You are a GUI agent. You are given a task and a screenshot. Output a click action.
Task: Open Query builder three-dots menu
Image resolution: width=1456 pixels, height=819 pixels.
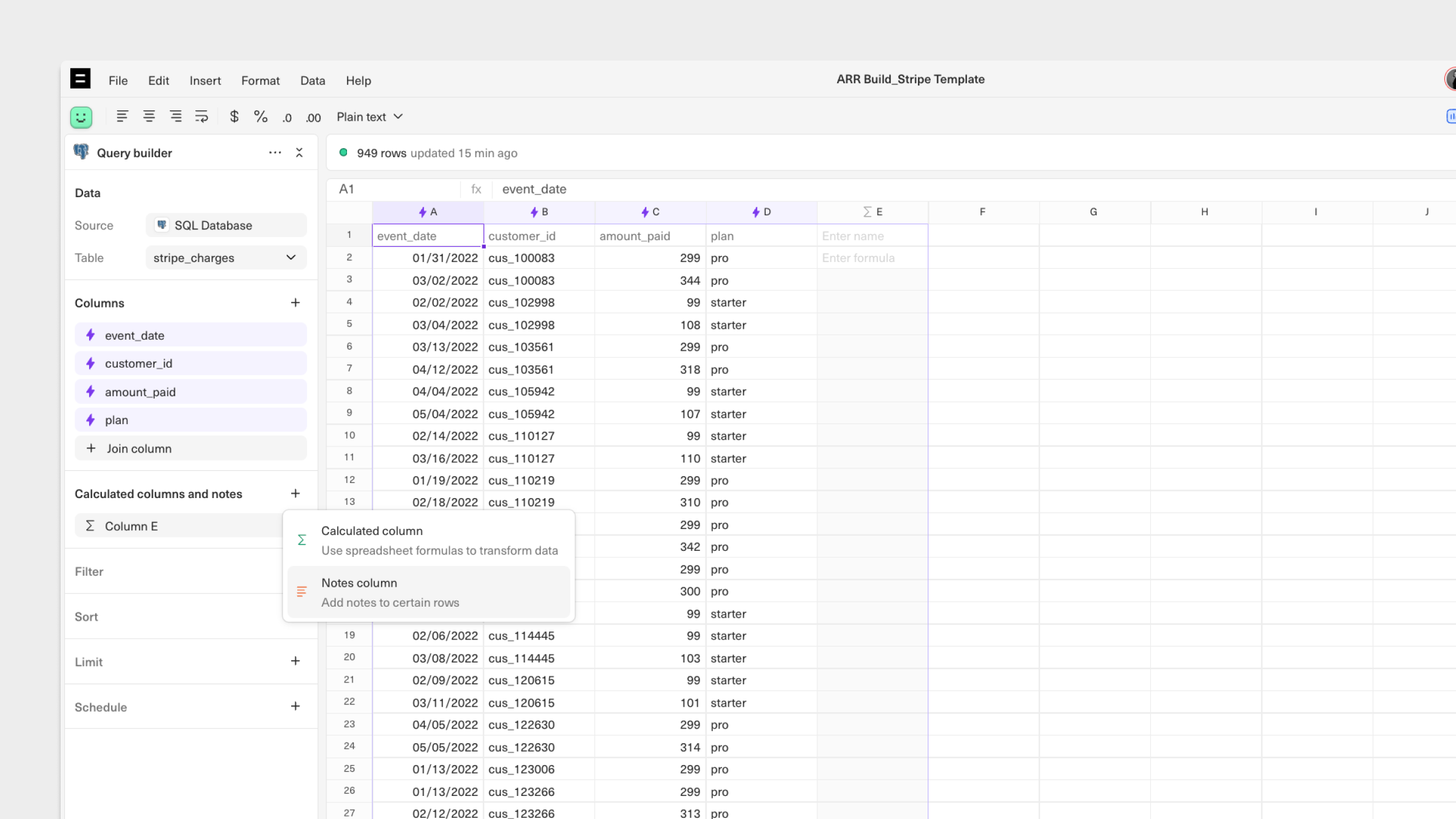click(x=275, y=153)
